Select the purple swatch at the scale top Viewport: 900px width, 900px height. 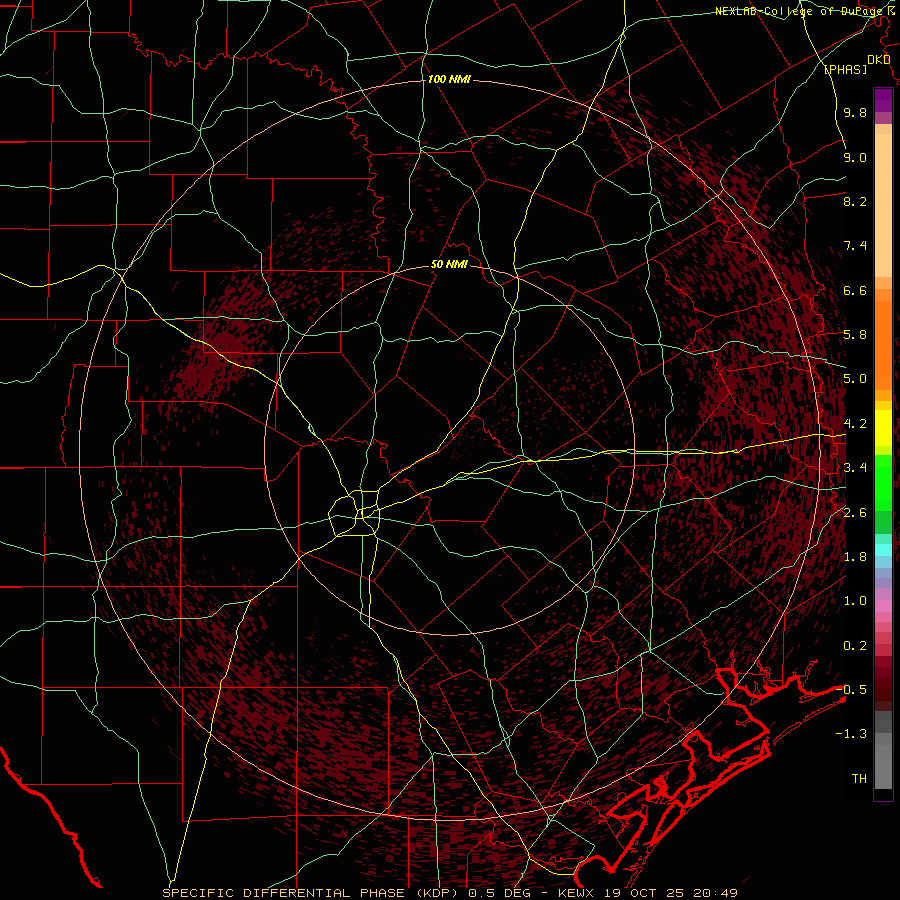point(883,100)
